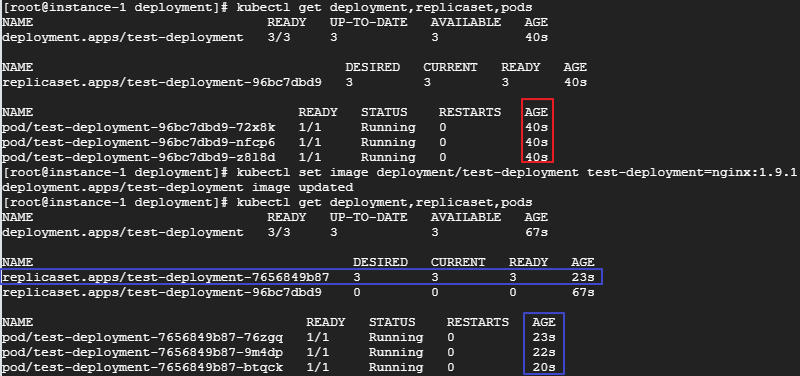
Task: Click desired value 0 of 67s replicaset 96bc7dbd9
Action: (357, 292)
